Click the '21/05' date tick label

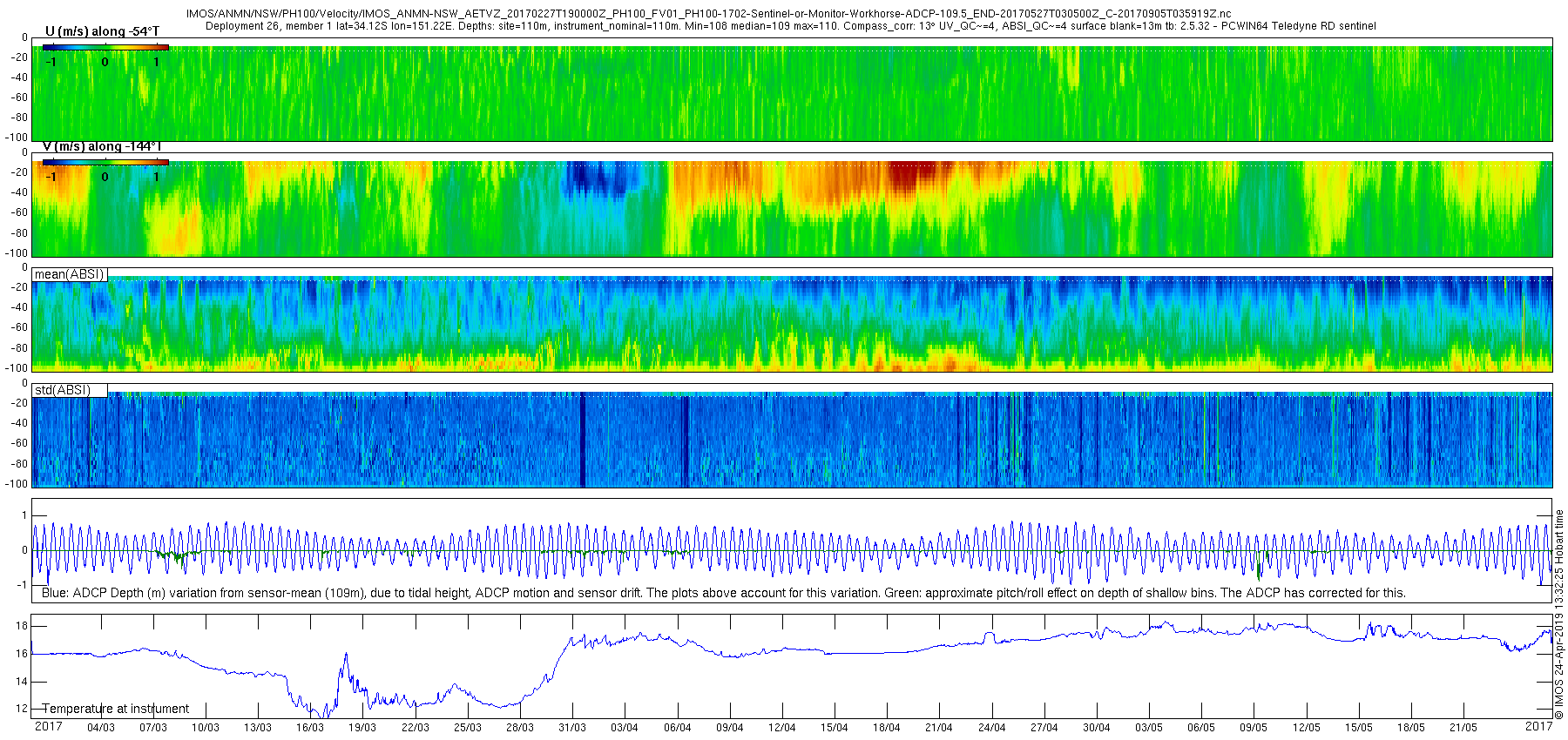(1463, 728)
